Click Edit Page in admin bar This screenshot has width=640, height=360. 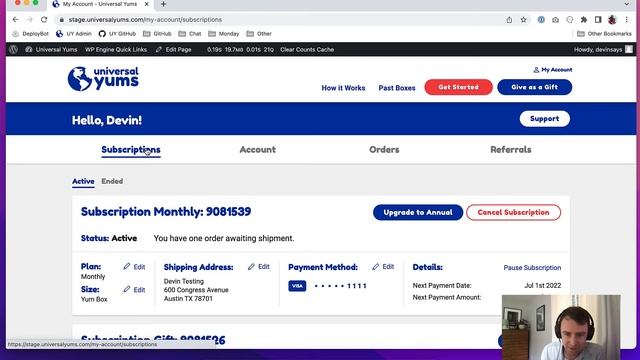tap(173, 49)
